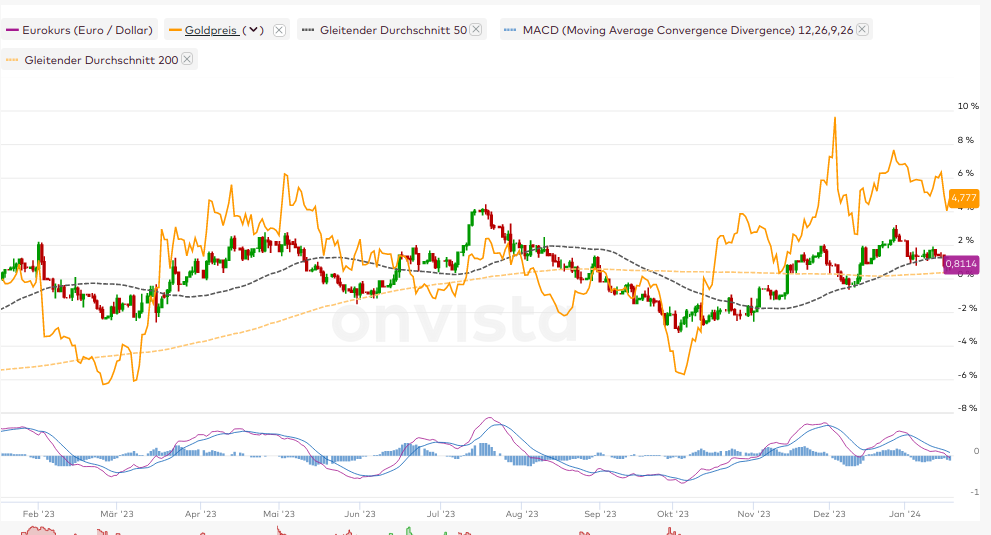Click the Gleitender Durchschnitt 200 legend label
The height and width of the screenshot is (535, 991).
[101, 60]
